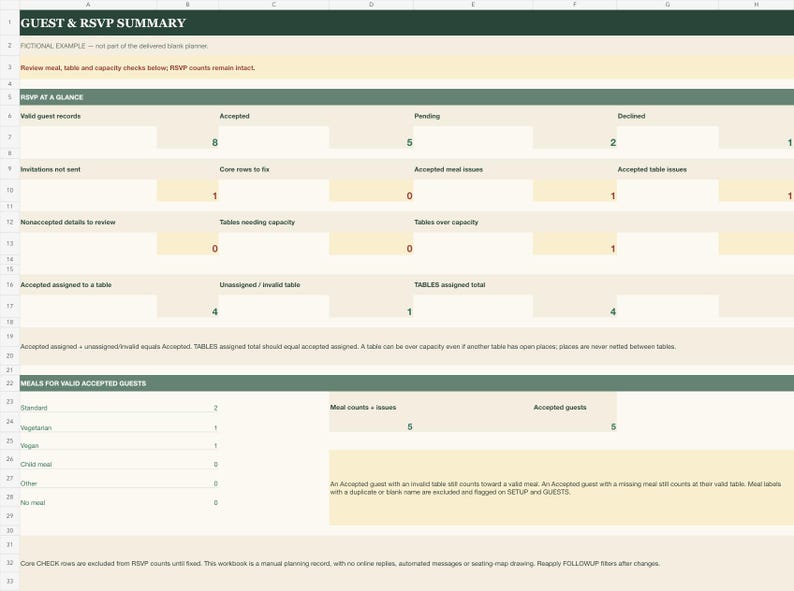
Task: Select column C header
Action: pyautogui.click(x=274, y=5)
